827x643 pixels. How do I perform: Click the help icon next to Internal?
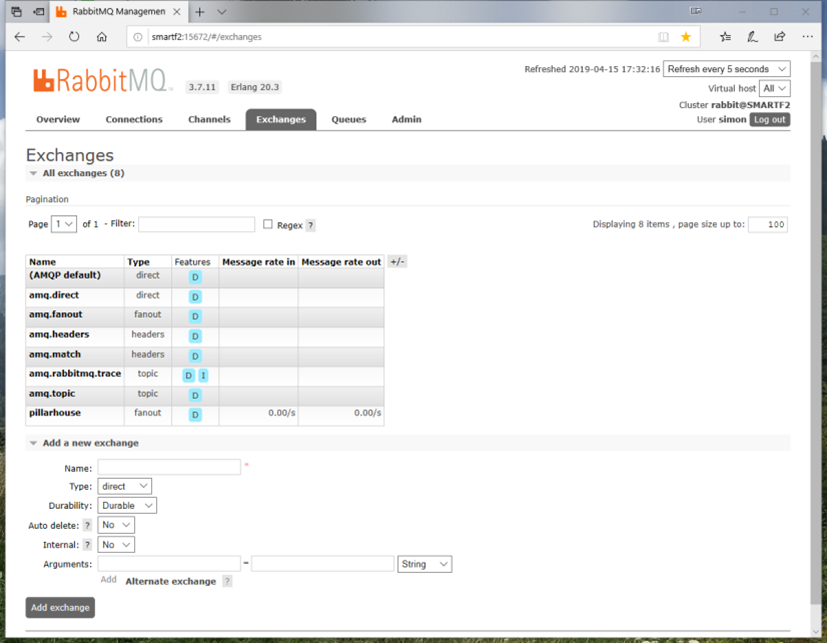click(x=88, y=545)
